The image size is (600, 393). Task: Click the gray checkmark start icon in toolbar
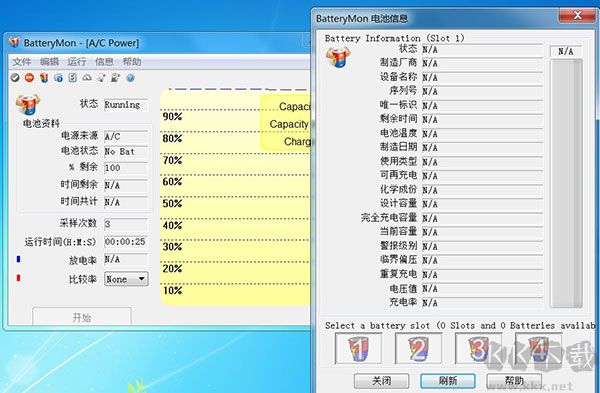tap(15, 78)
